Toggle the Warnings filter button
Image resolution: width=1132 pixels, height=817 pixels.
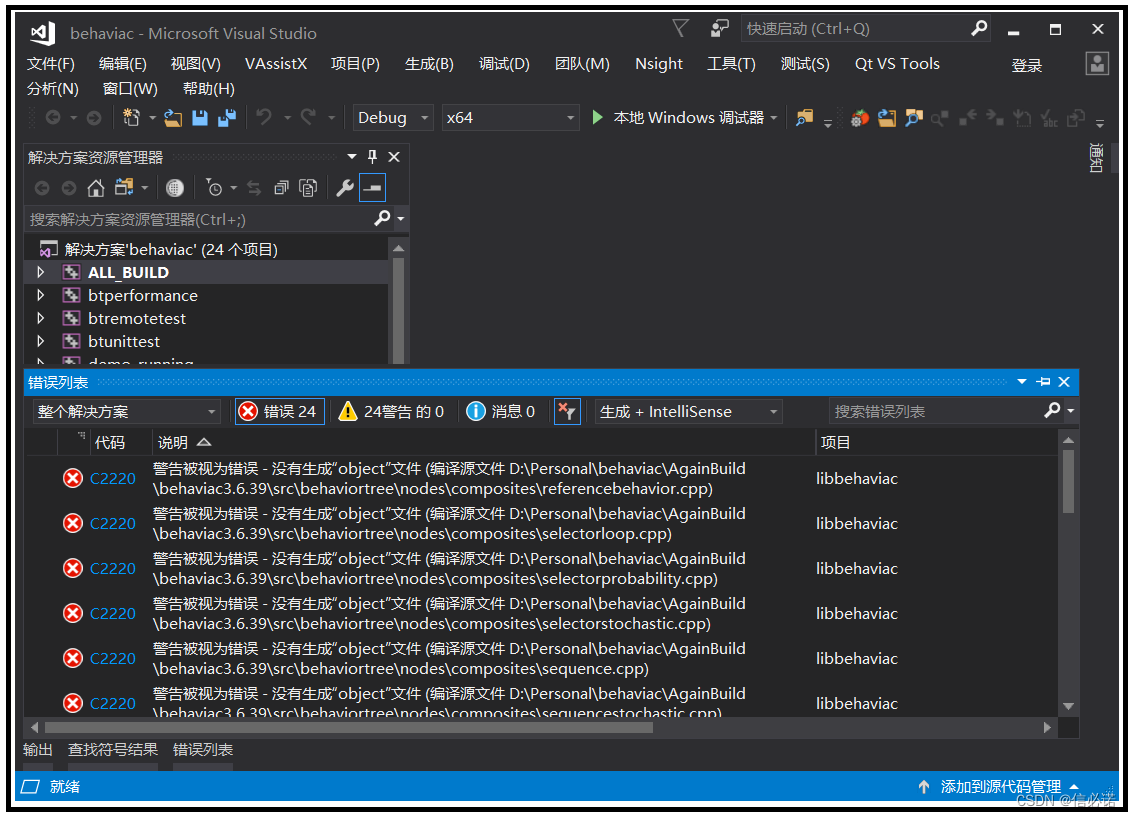391,411
